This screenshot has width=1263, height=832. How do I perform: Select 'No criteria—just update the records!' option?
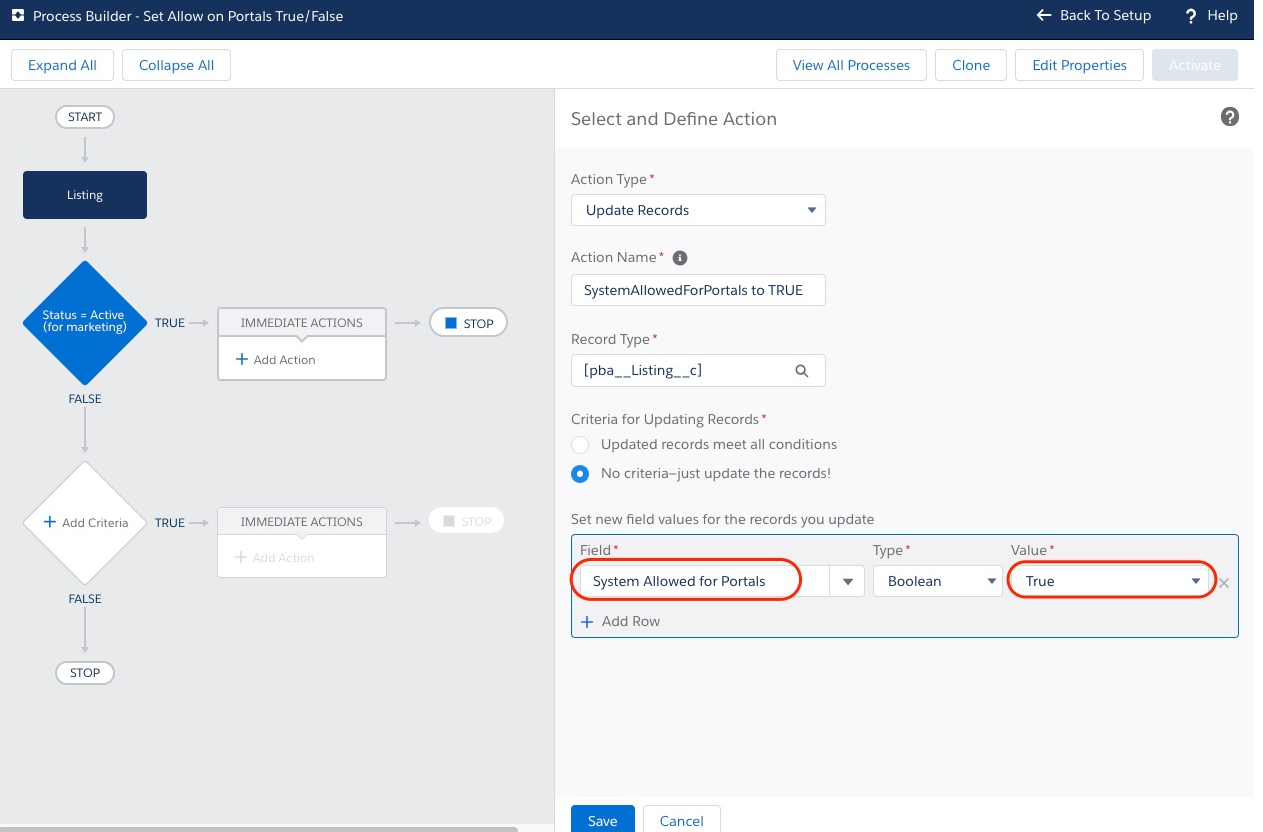pyautogui.click(x=580, y=473)
